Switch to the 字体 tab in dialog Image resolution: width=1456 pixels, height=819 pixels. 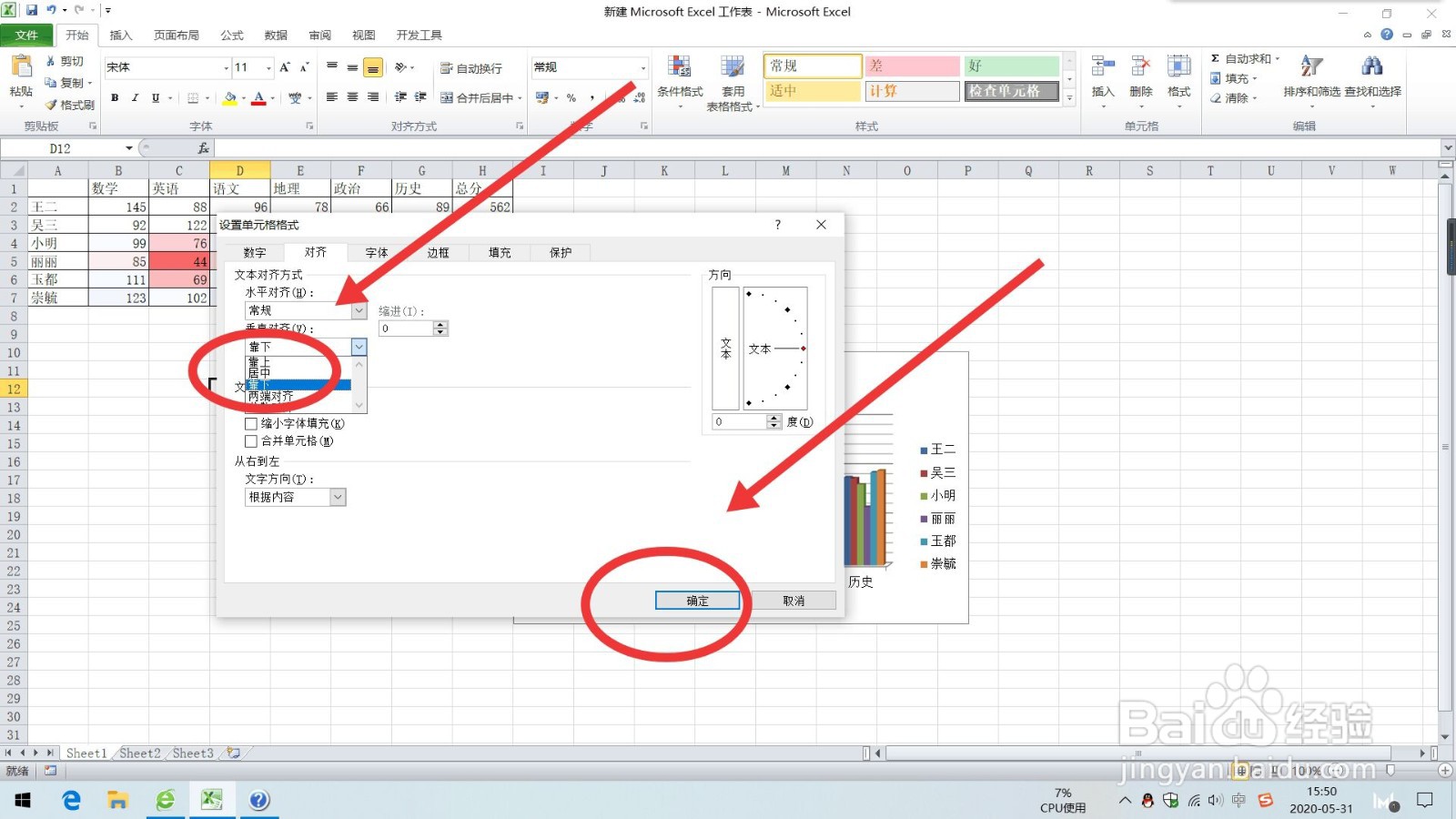[377, 253]
